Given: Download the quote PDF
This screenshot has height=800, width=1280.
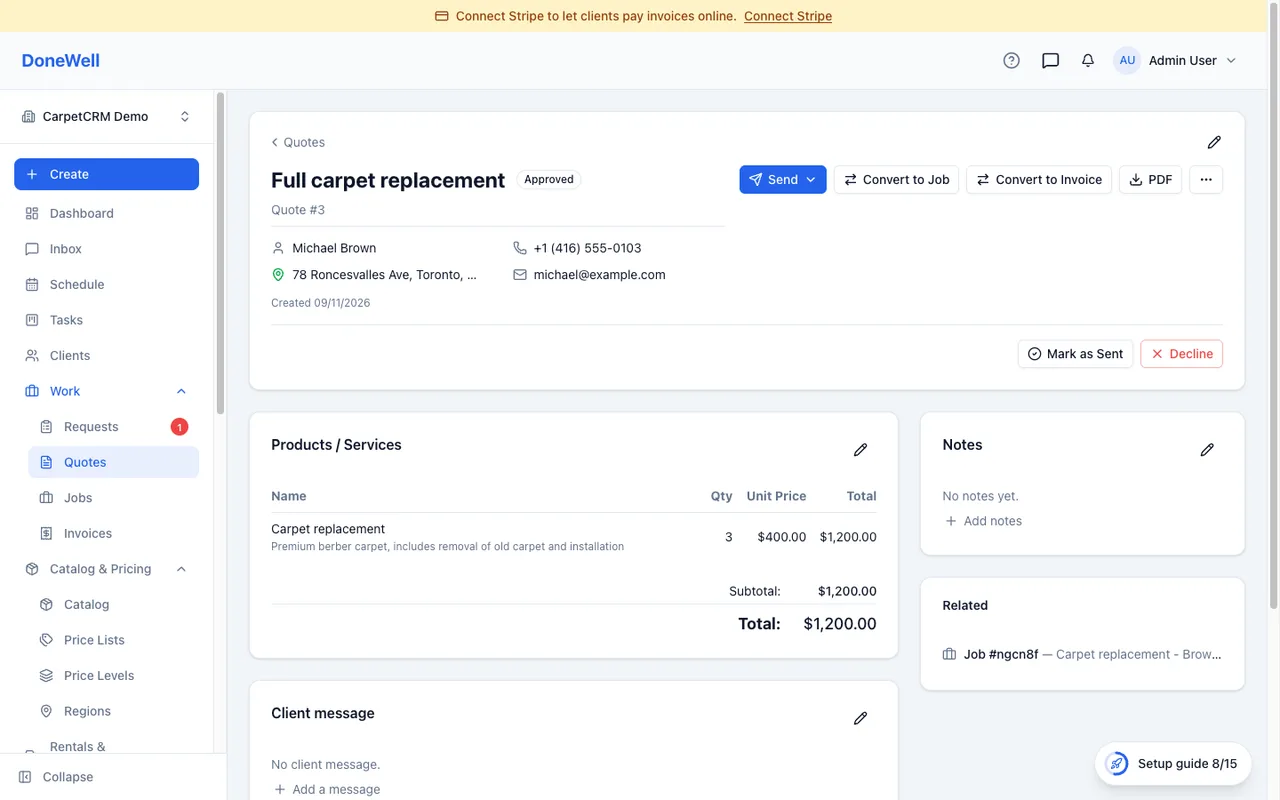Looking at the screenshot, I should [x=1151, y=180].
